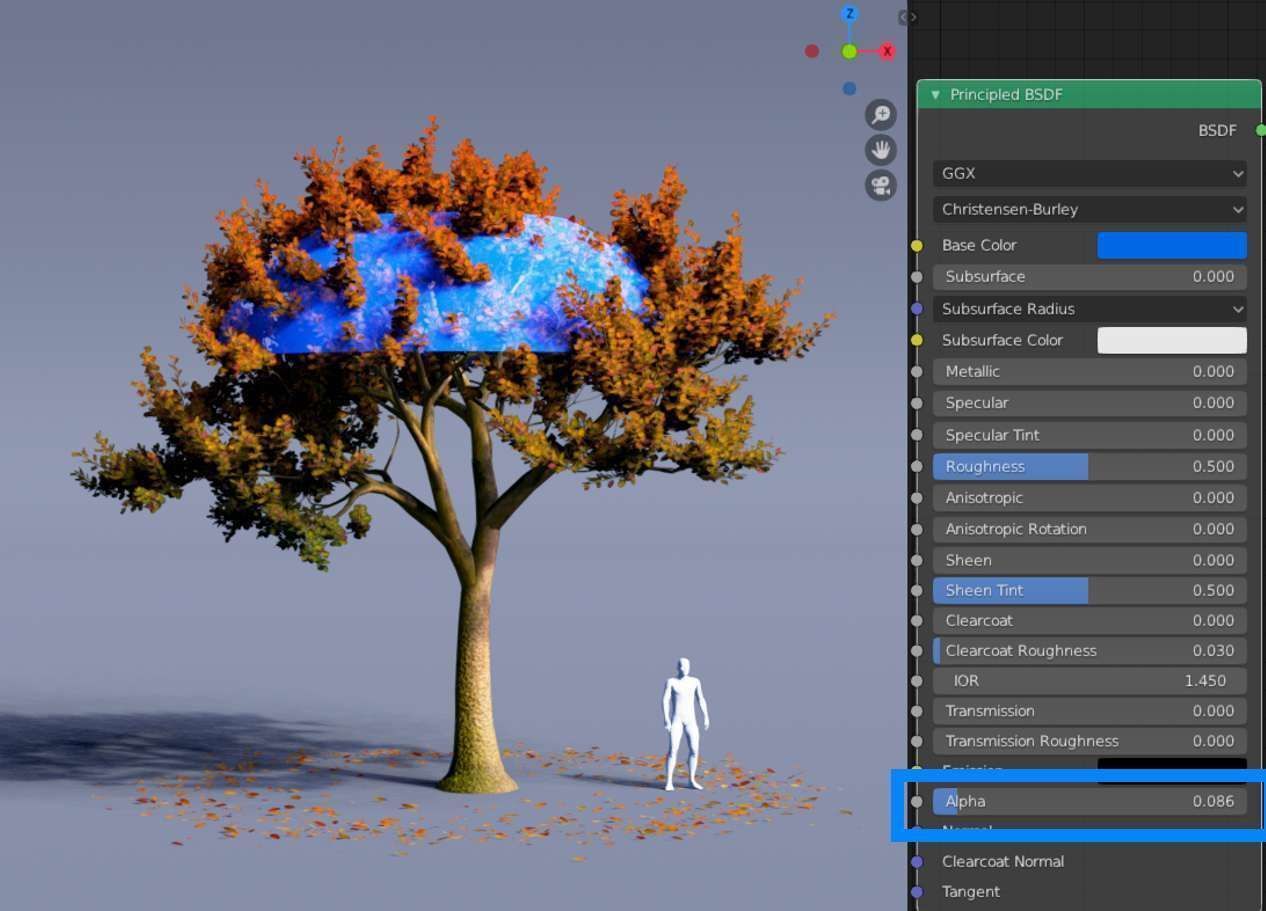This screenshot has height=911, width=1266.
Task: Click the zoom view magnifier icon
Action: click(881, 115)
